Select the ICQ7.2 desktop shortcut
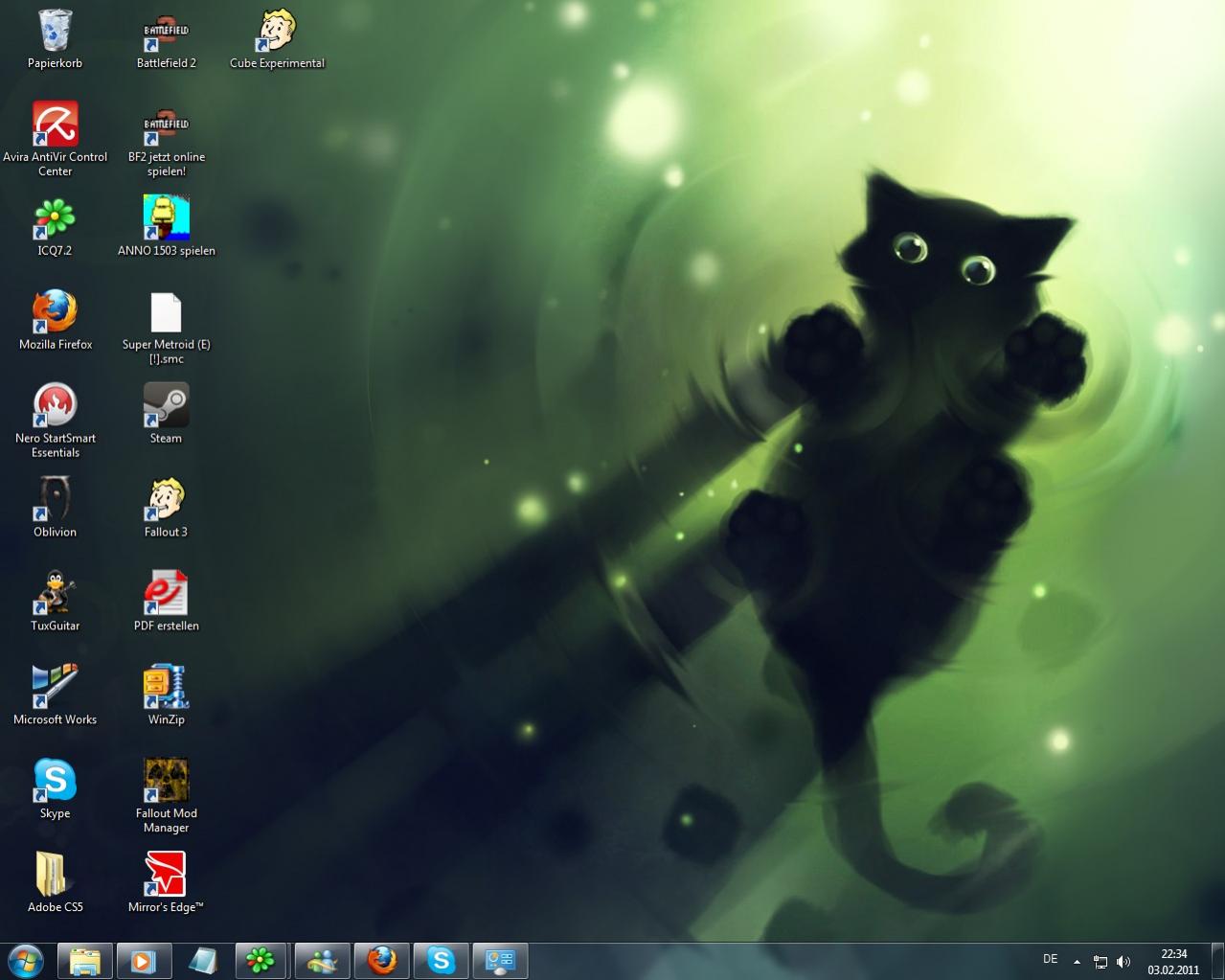The width and height of the screenshot is (1225, 980). pyautogui.click(x=55, y=226)
